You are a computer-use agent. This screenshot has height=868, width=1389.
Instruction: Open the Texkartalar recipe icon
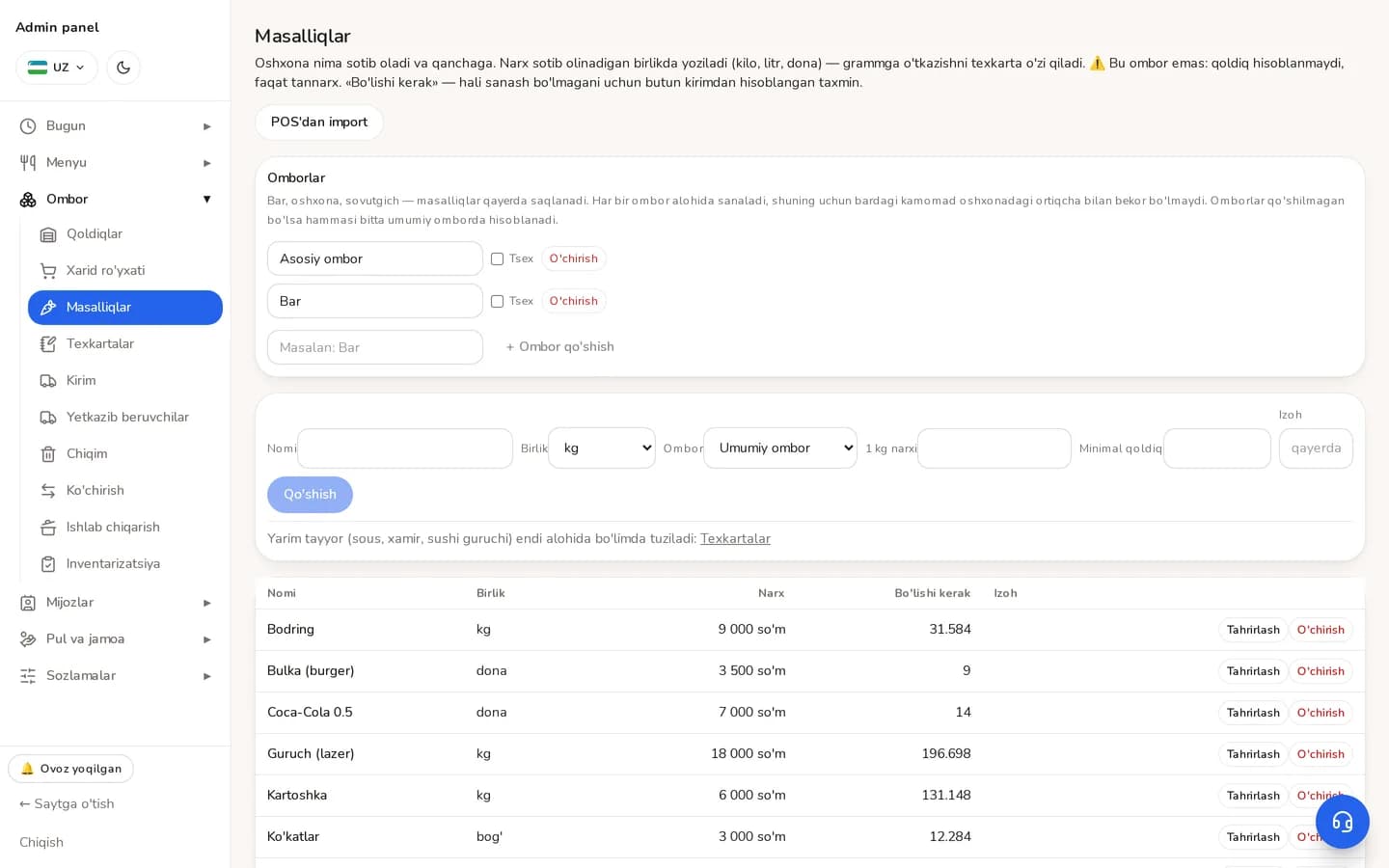pyautogui.click(x=48, y=344)
